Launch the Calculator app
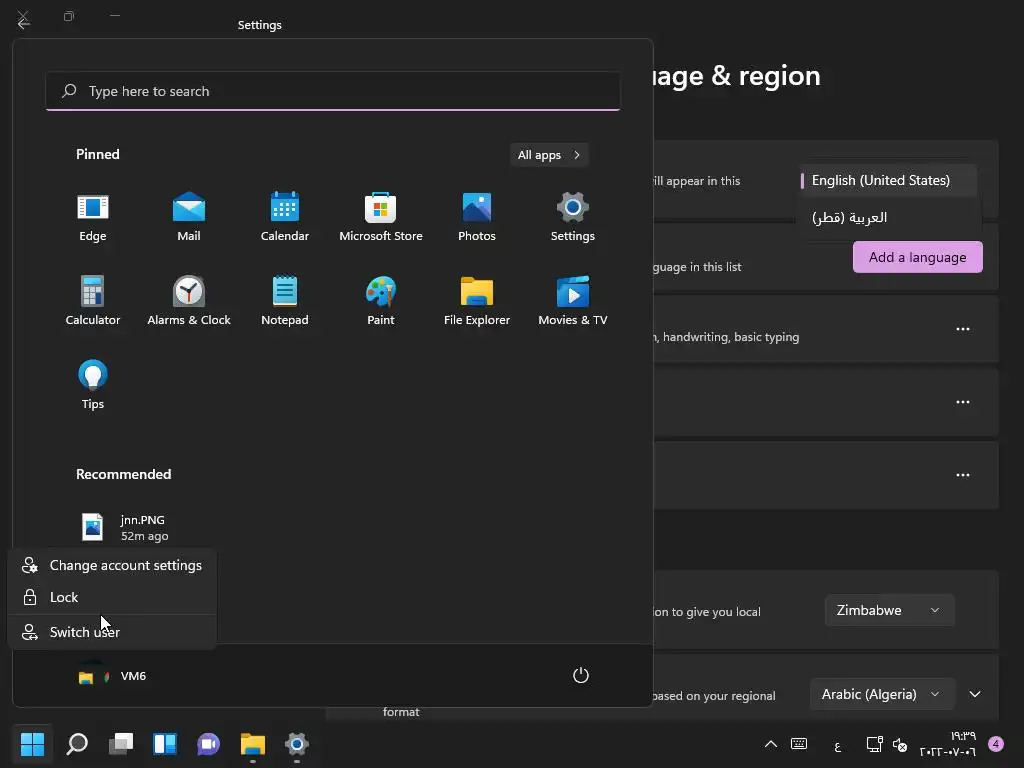 click(93, 301)
